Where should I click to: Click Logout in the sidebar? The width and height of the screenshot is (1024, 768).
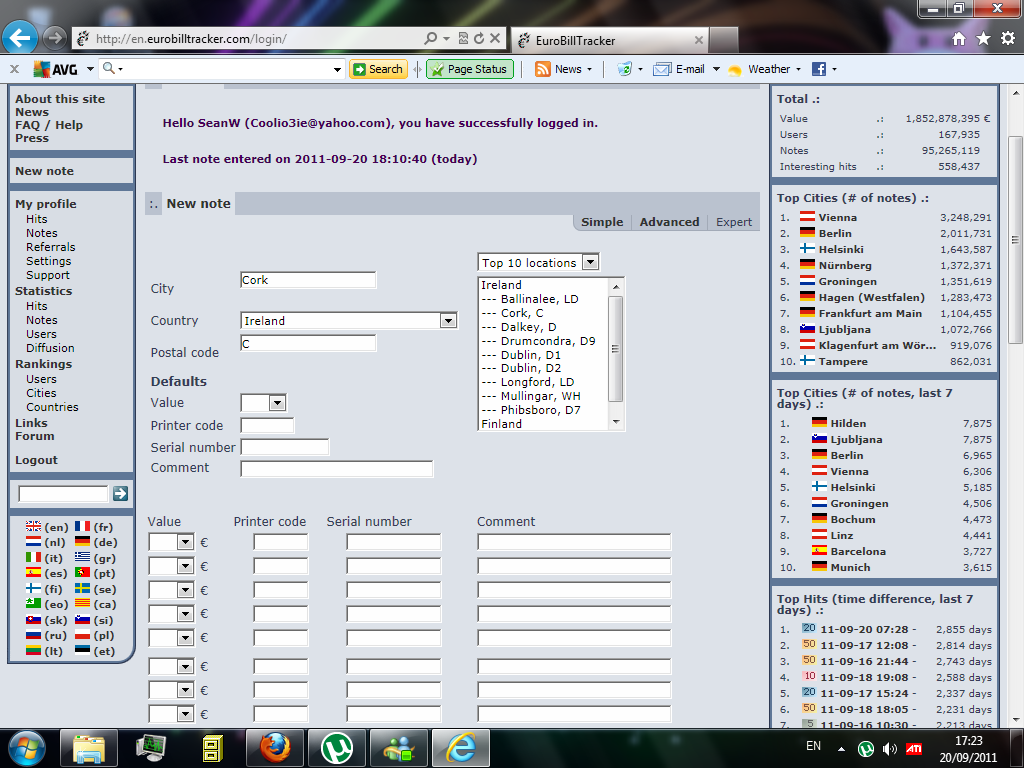(36, 460)
